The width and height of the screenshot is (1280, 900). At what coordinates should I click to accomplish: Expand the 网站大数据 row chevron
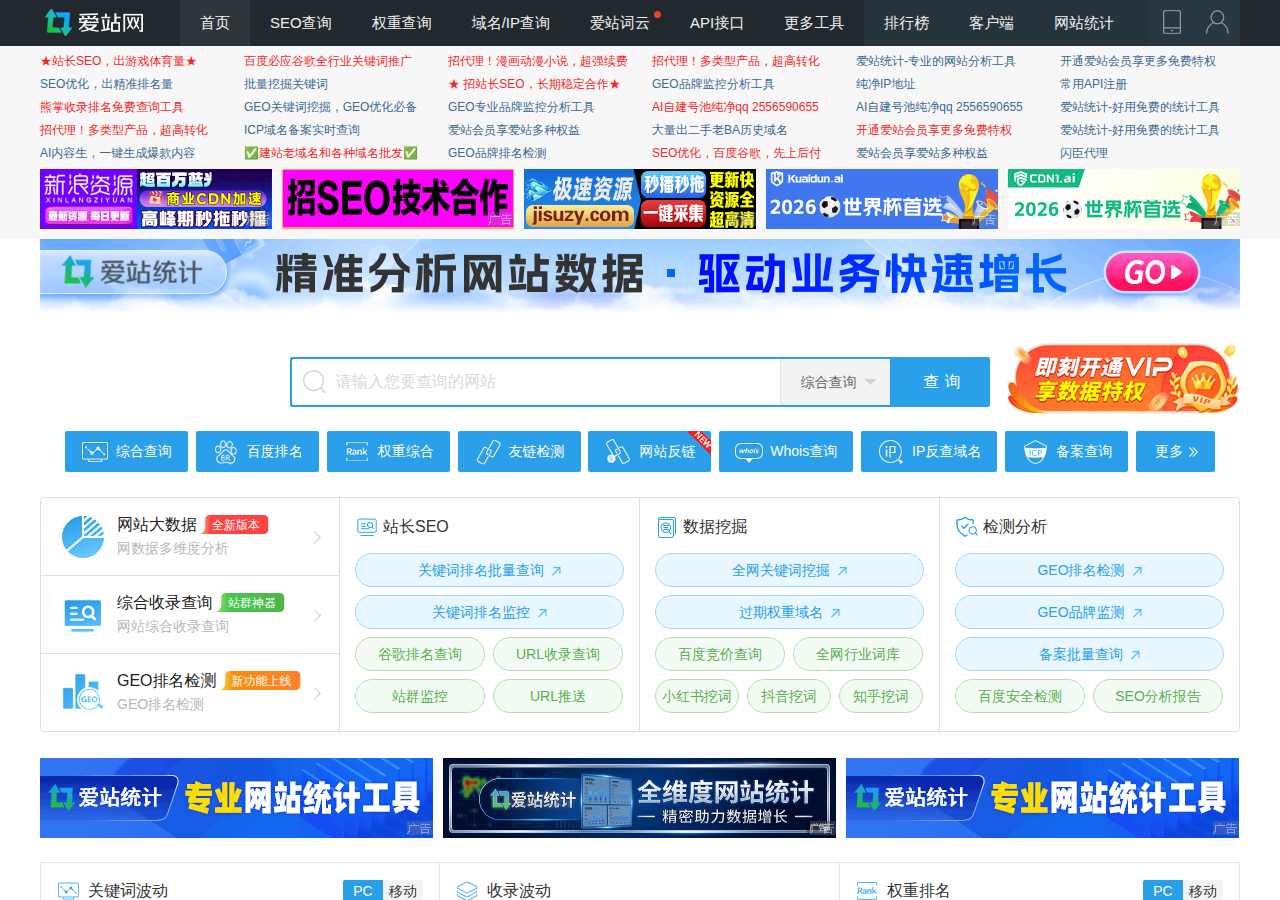point(317,538)
